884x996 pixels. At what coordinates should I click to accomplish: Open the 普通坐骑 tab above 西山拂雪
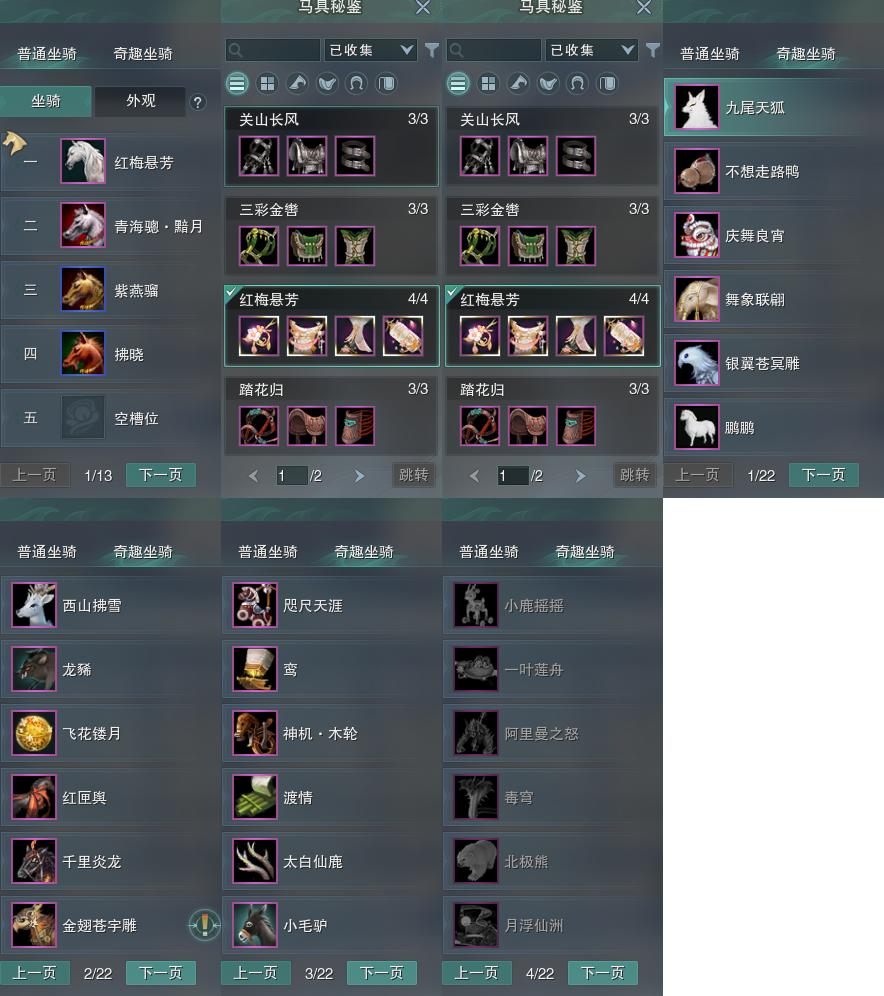tap(47, 551)
